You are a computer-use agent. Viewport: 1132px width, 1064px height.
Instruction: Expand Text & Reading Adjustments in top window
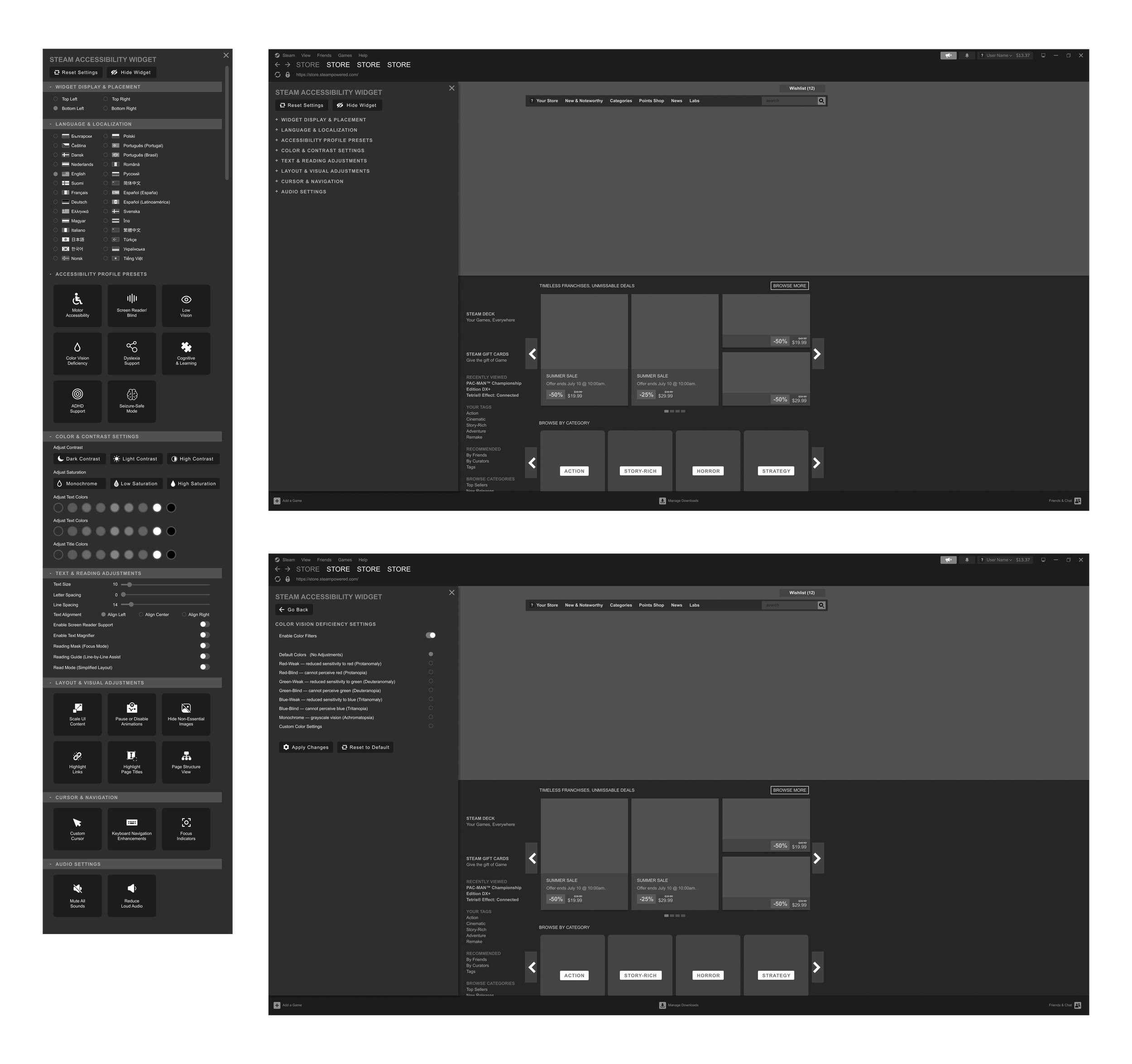pos(321,161)
